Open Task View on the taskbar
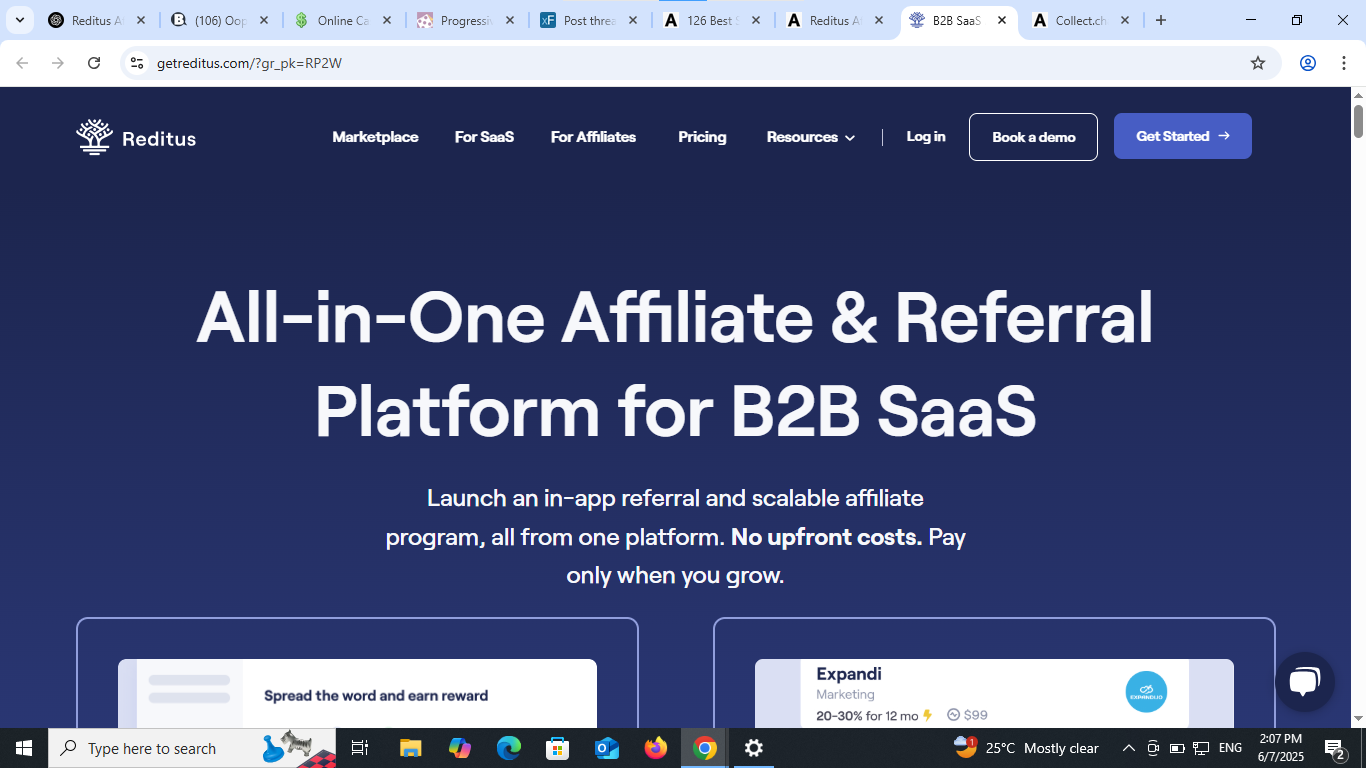 pyautogui.click(x=361, y=748)
